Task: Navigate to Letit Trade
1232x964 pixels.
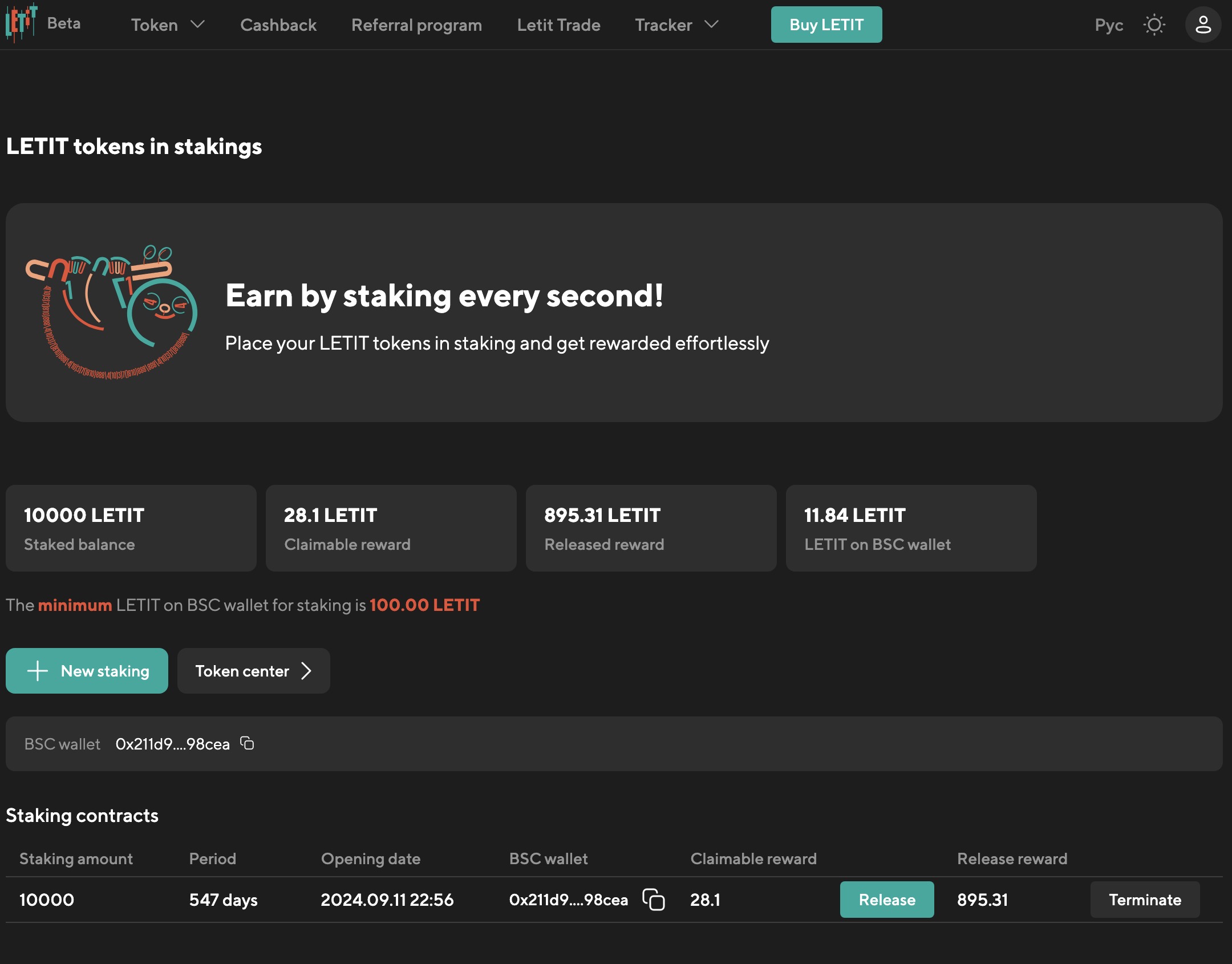Action: point(558,25)
